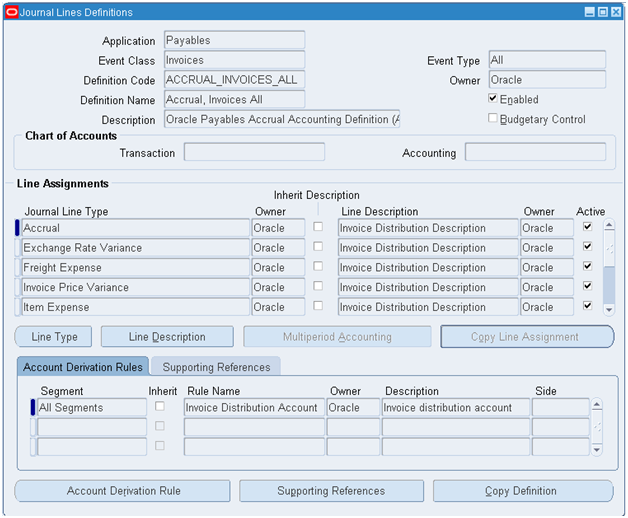Screen dimensions: 628x518
Task: Uncheck Active for Exchange Rate Variance line
Action: pyautogui.click(x=587, y=246)
